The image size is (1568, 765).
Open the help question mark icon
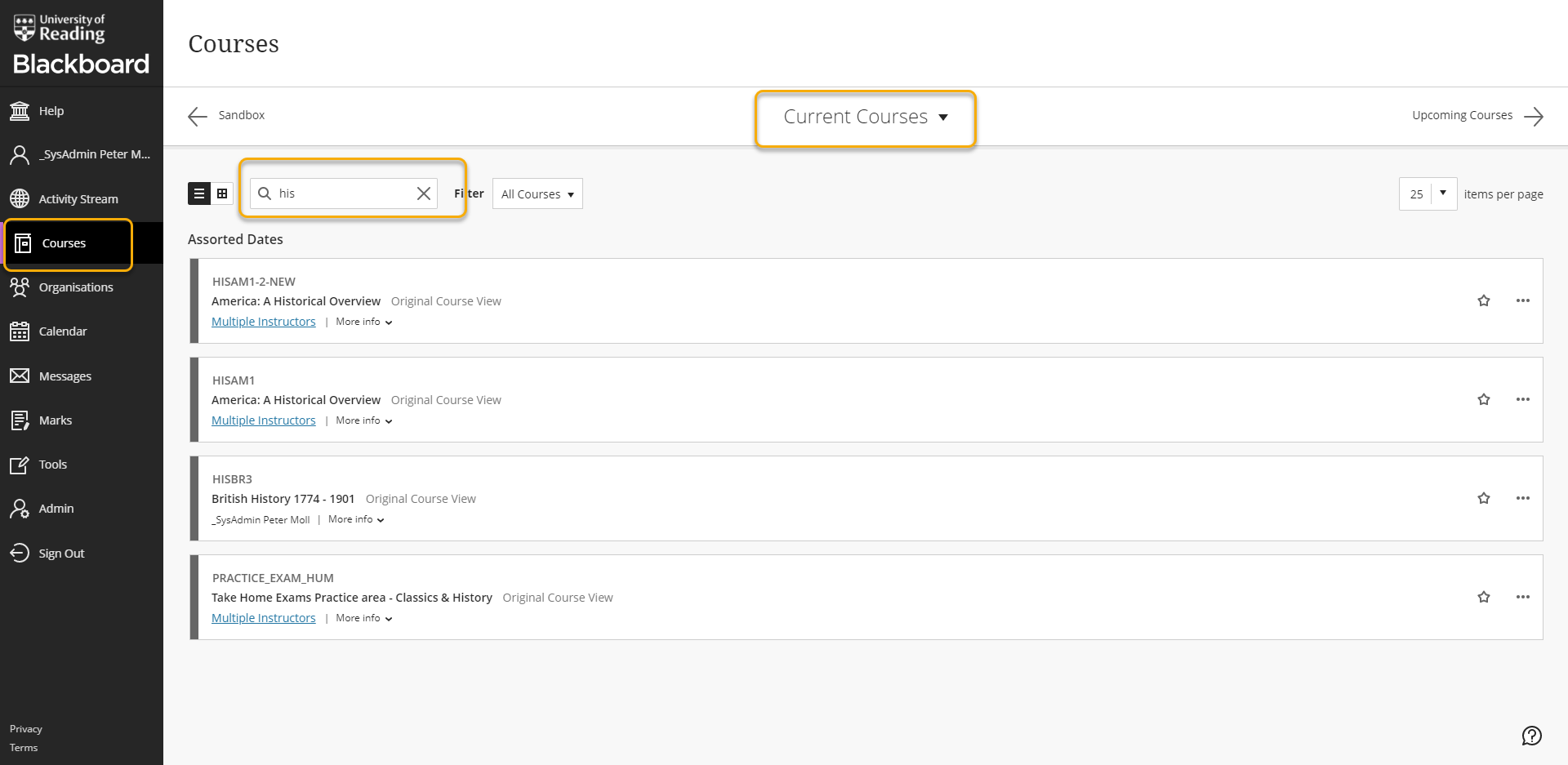pyautogui.click(x=1532, y=736)
